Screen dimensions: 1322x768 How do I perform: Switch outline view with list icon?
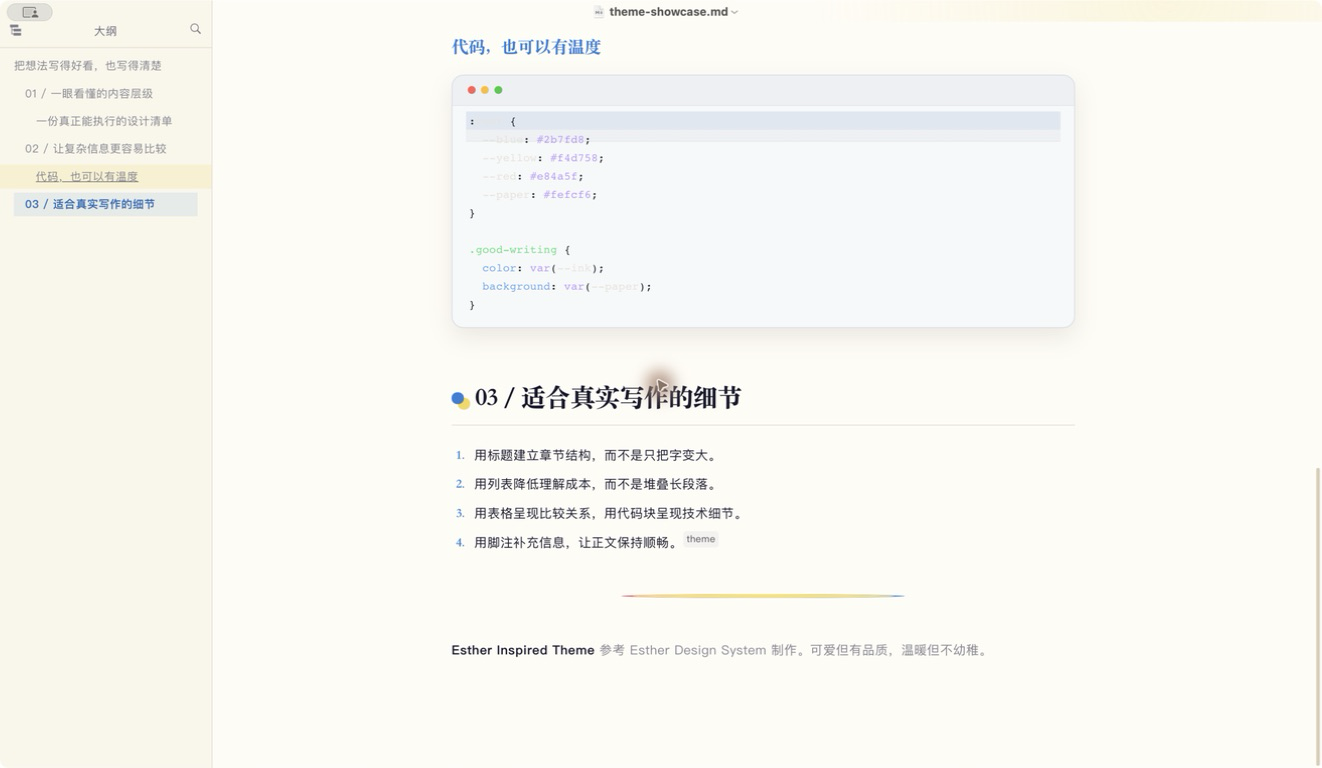pyautogui.click(x=16, y=30)
